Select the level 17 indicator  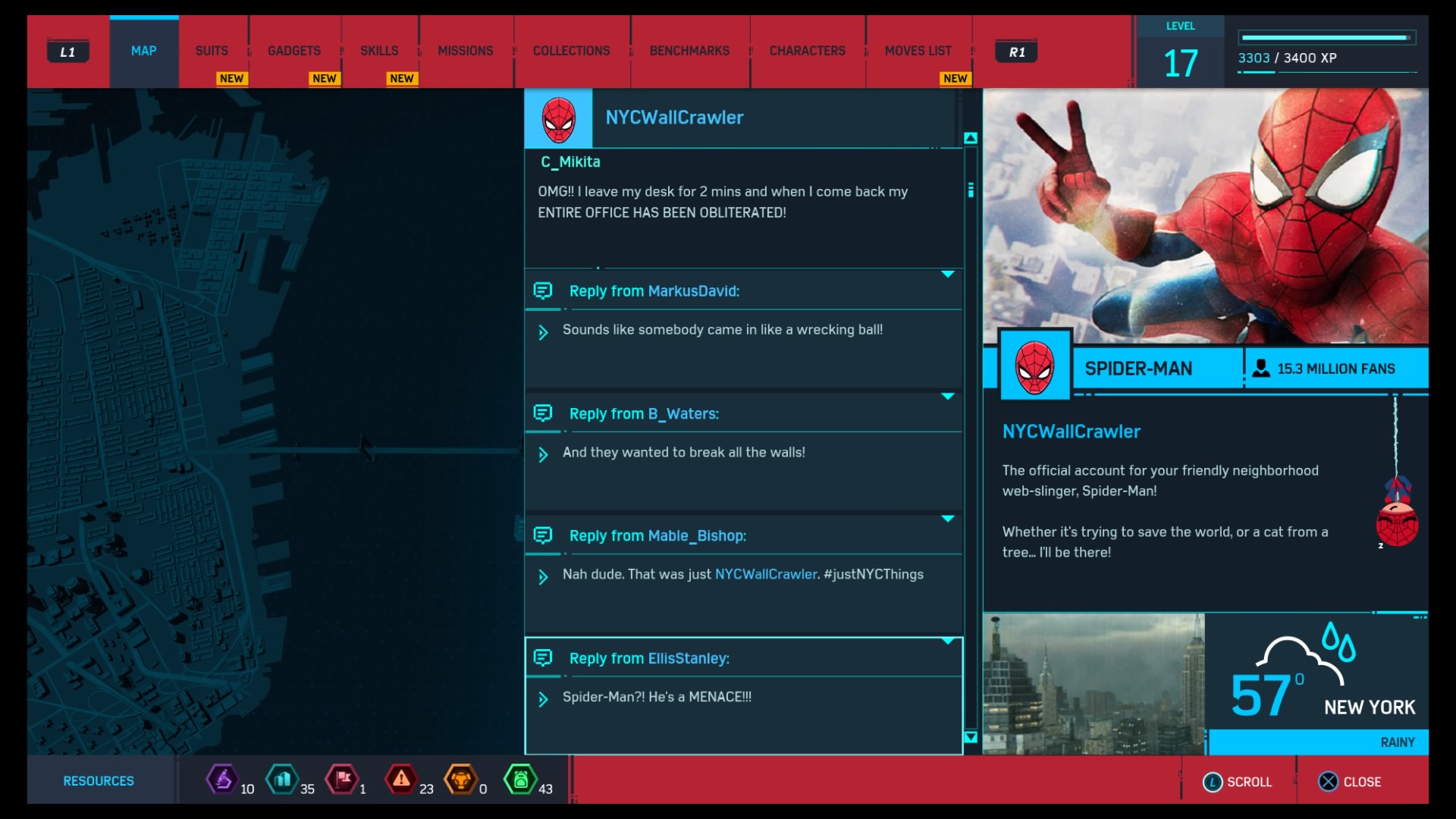coord(1181,63)
